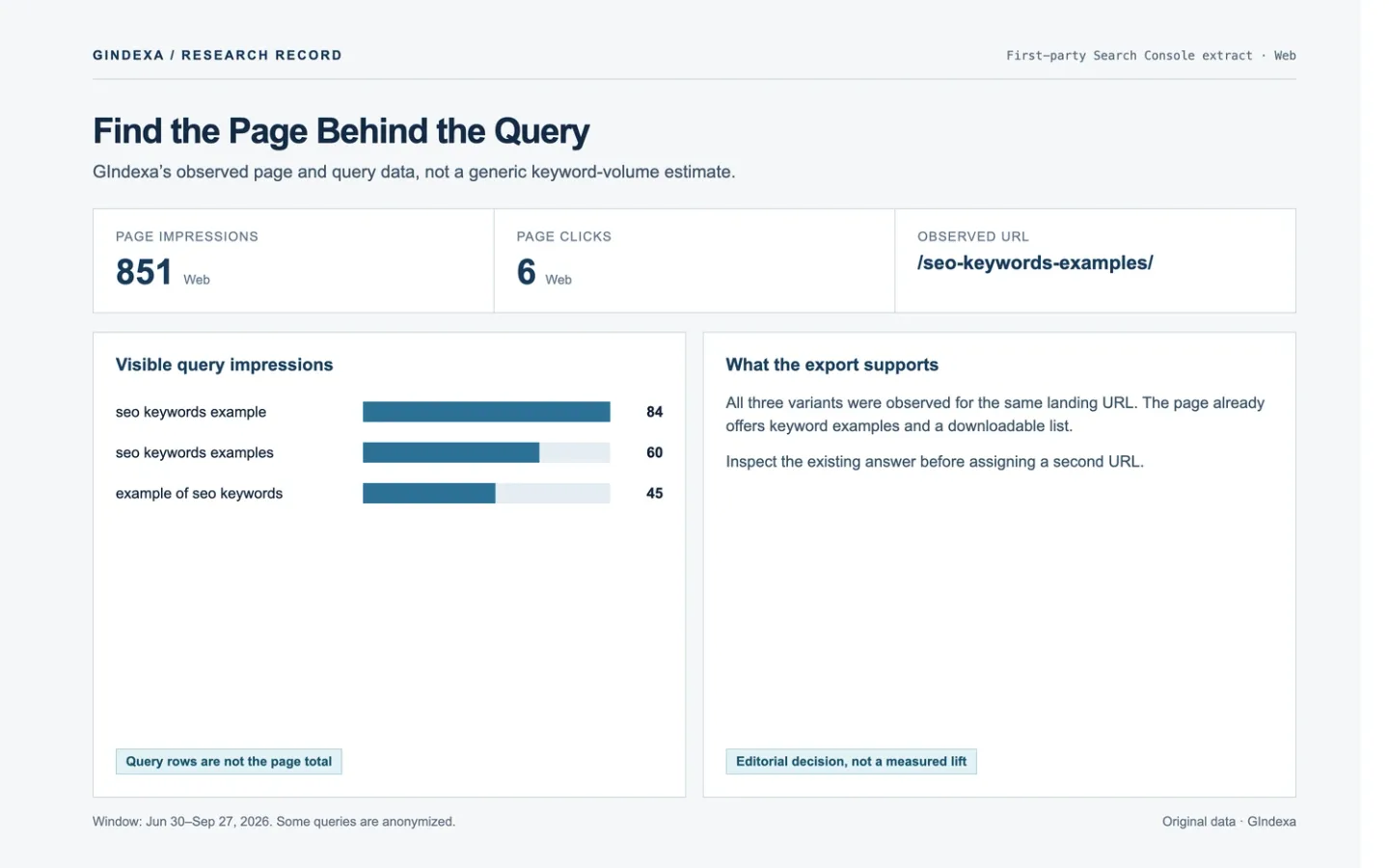1389x868 pixels.
Task: Click the subtitle about observed page and query data
Action: 414,172
